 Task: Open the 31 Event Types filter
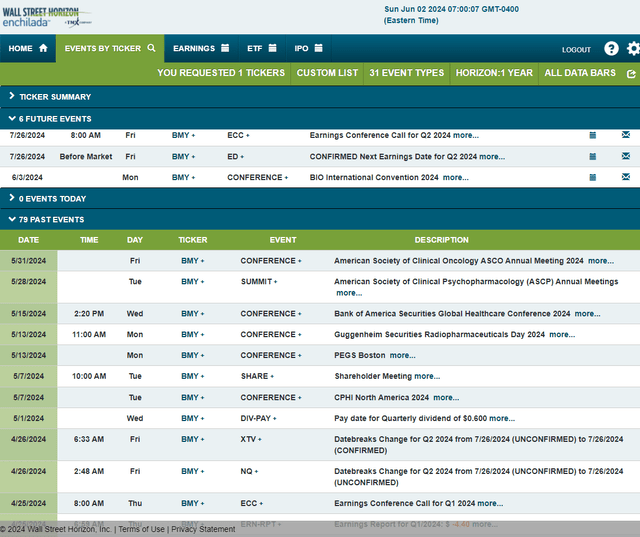pyautogui.click(x=406, y=73)
